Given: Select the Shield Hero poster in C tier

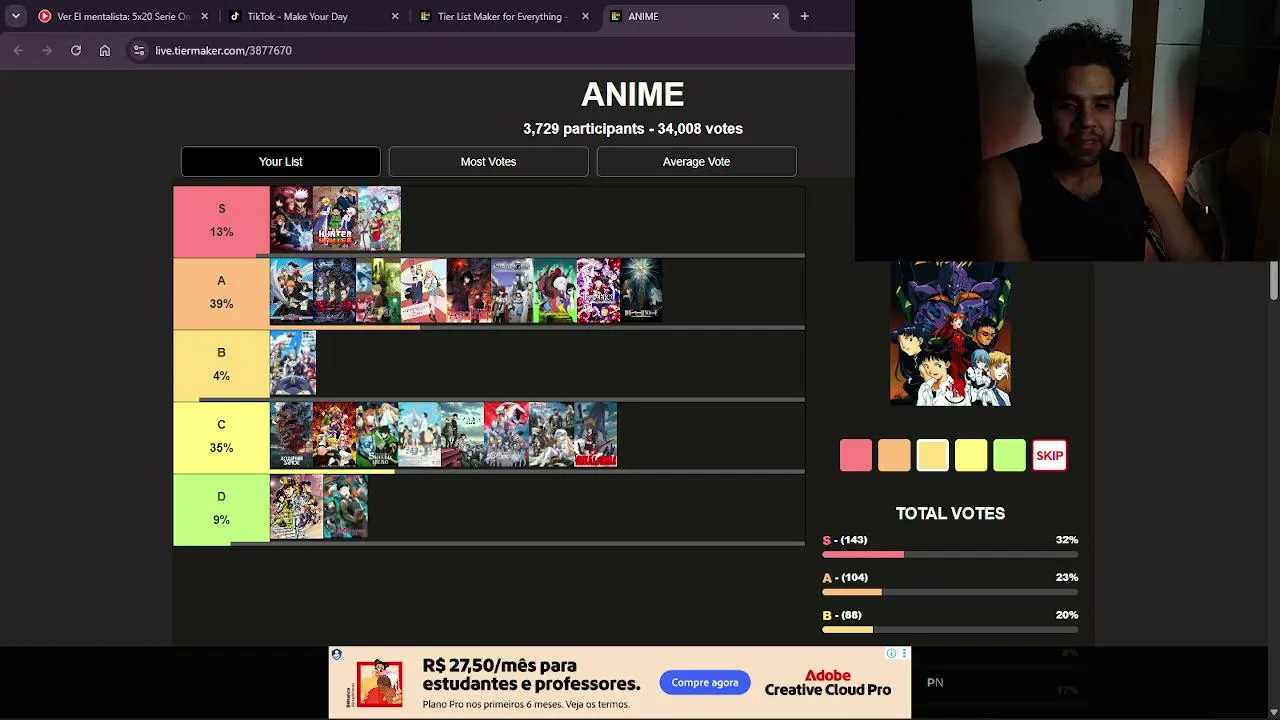Looking at the screenshot, I should point(377,434).
